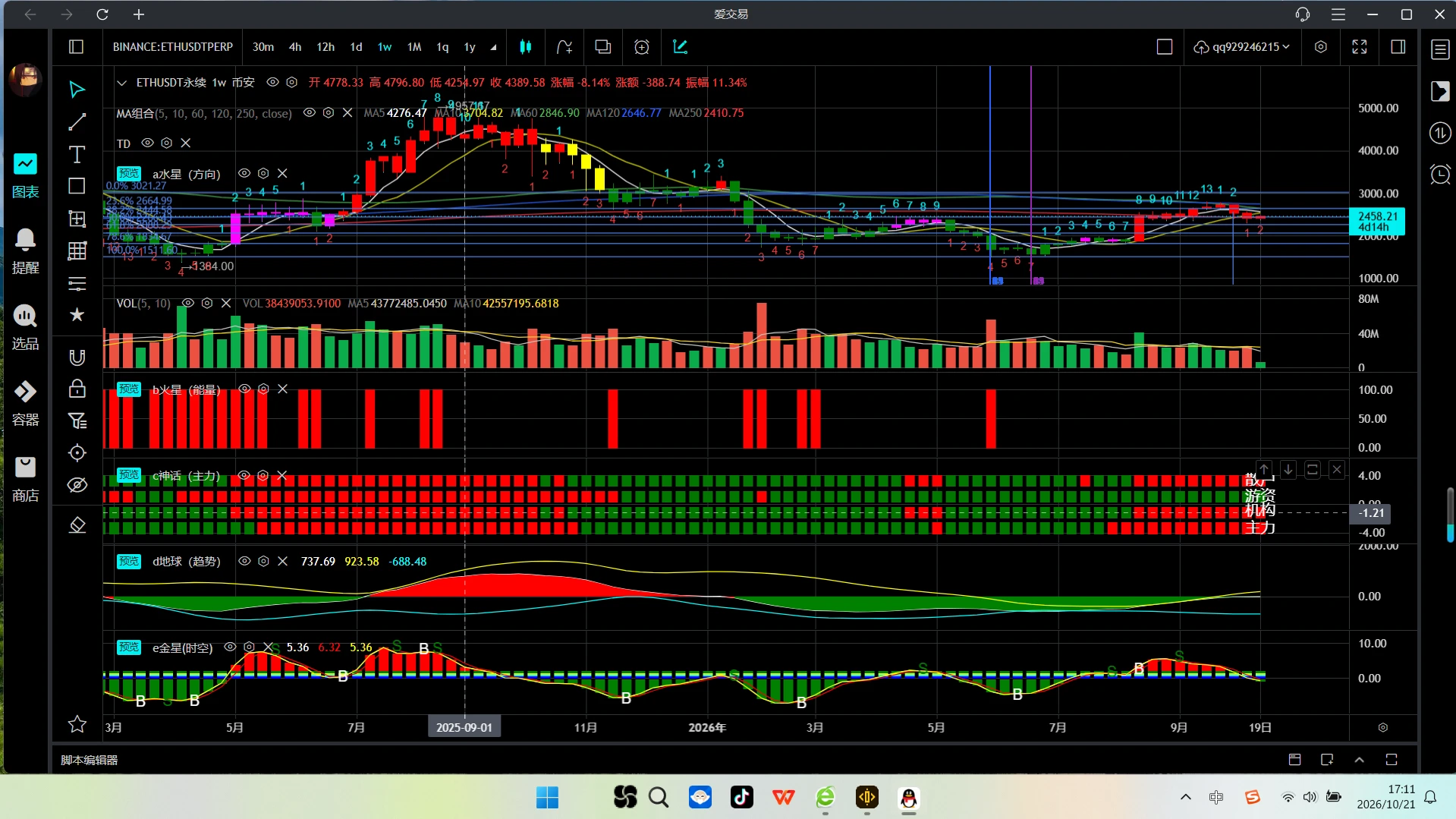Toggle visibility of MA组合 indicator

tap(309, 112)
